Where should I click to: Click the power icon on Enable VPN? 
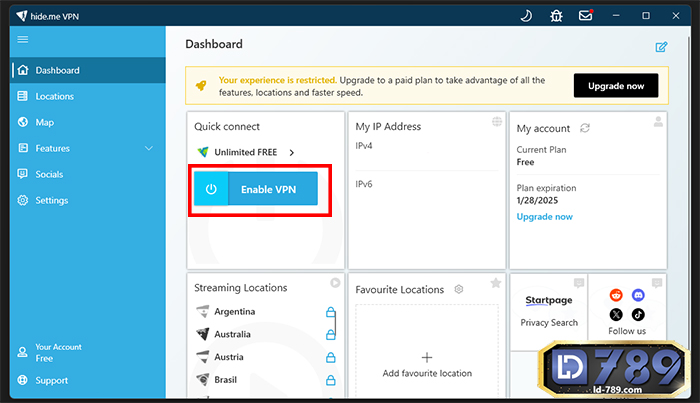211,189
